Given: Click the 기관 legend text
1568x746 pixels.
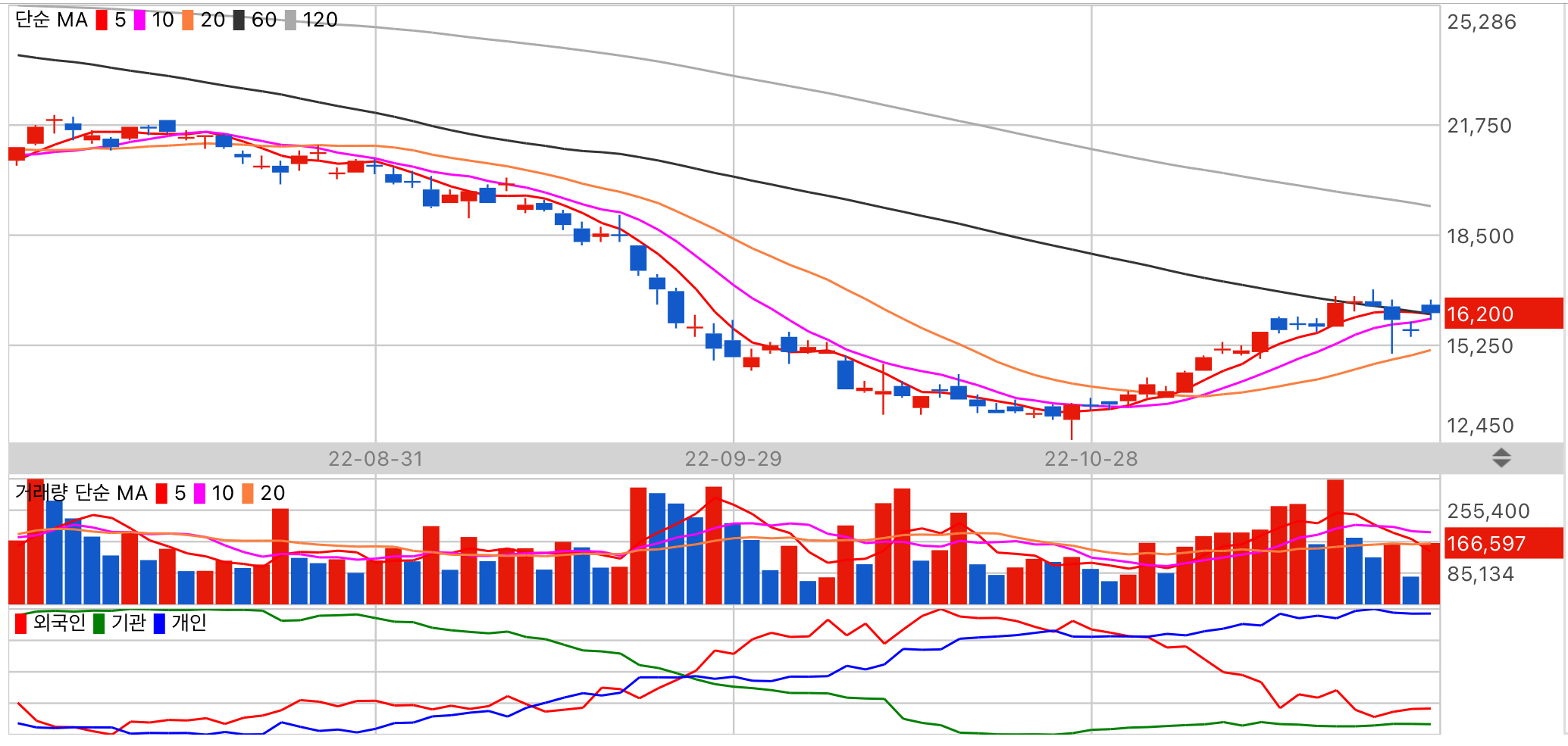Looking at the screenshot, I should coord(128,623).
